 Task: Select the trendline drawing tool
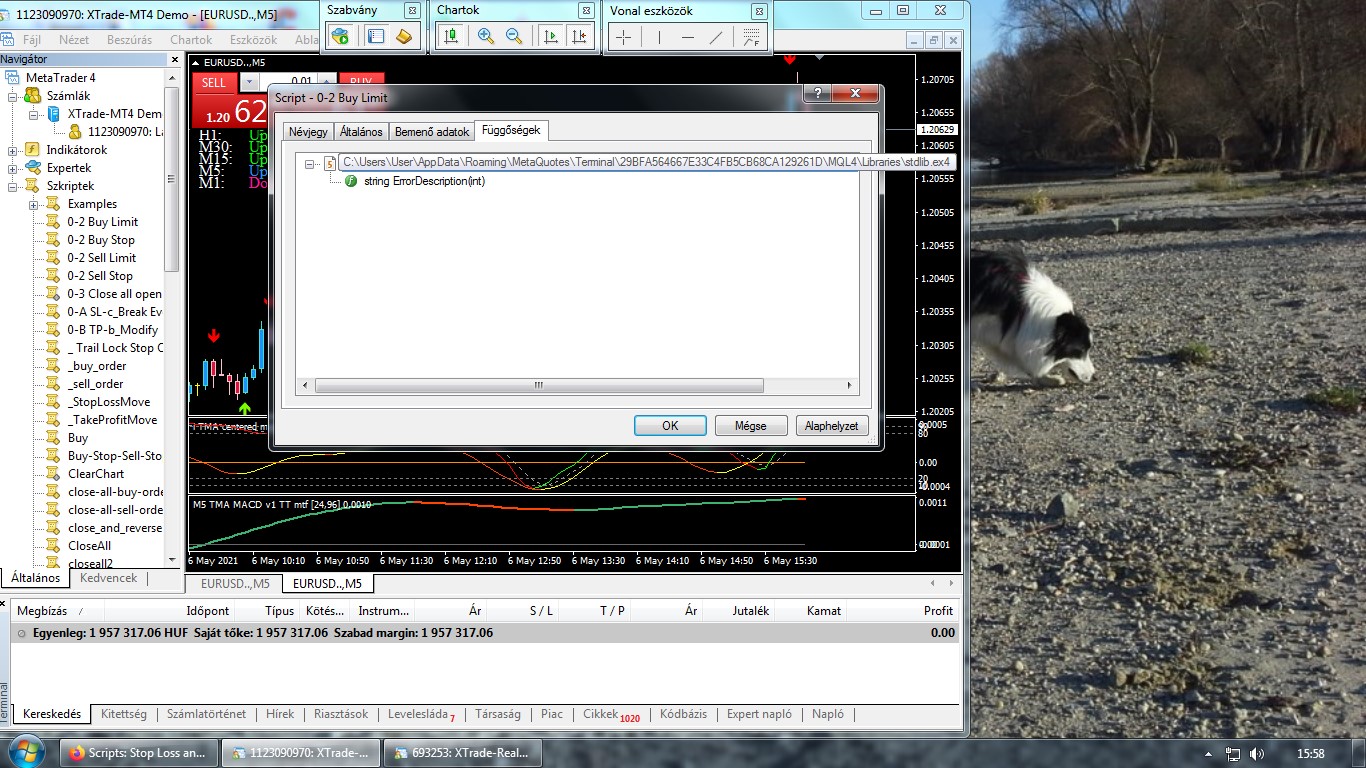coord(715,36)
